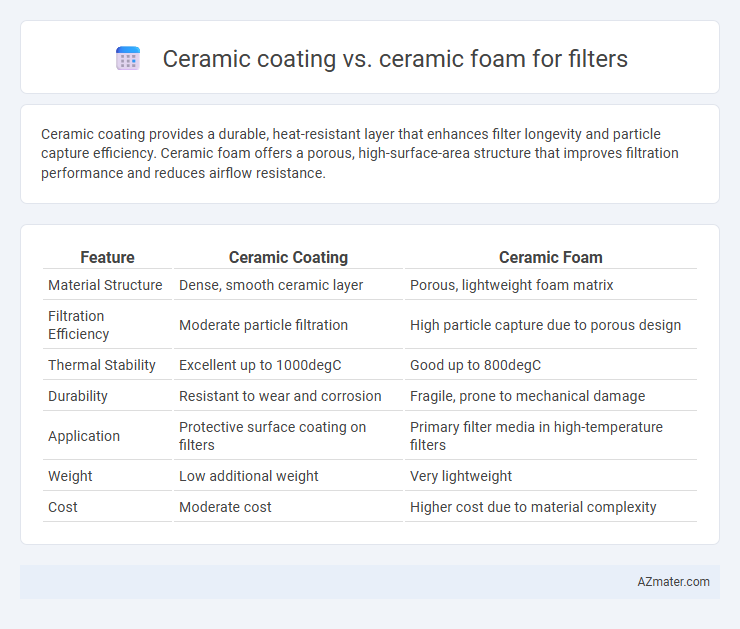This screenshot has width=740, height=629.
Task: Click 'Resistant to wear and corrosion' cell
Action: pyautogui.click(x=280, y=396)
